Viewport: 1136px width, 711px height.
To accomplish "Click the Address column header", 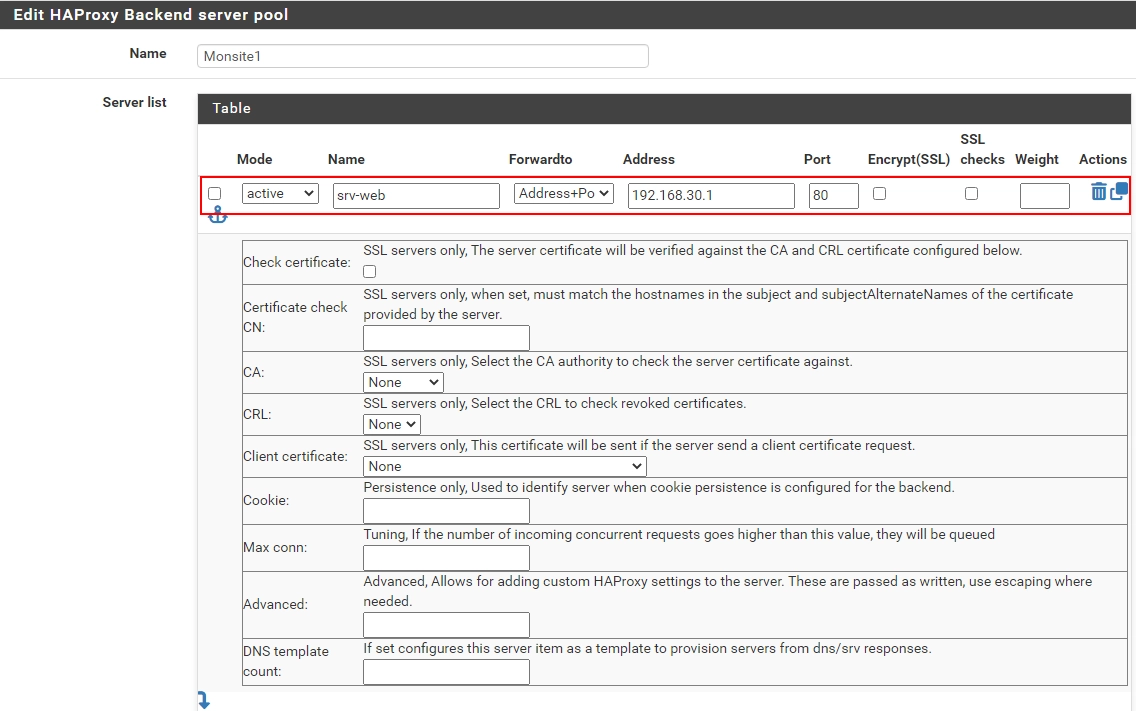I will 648,159.
